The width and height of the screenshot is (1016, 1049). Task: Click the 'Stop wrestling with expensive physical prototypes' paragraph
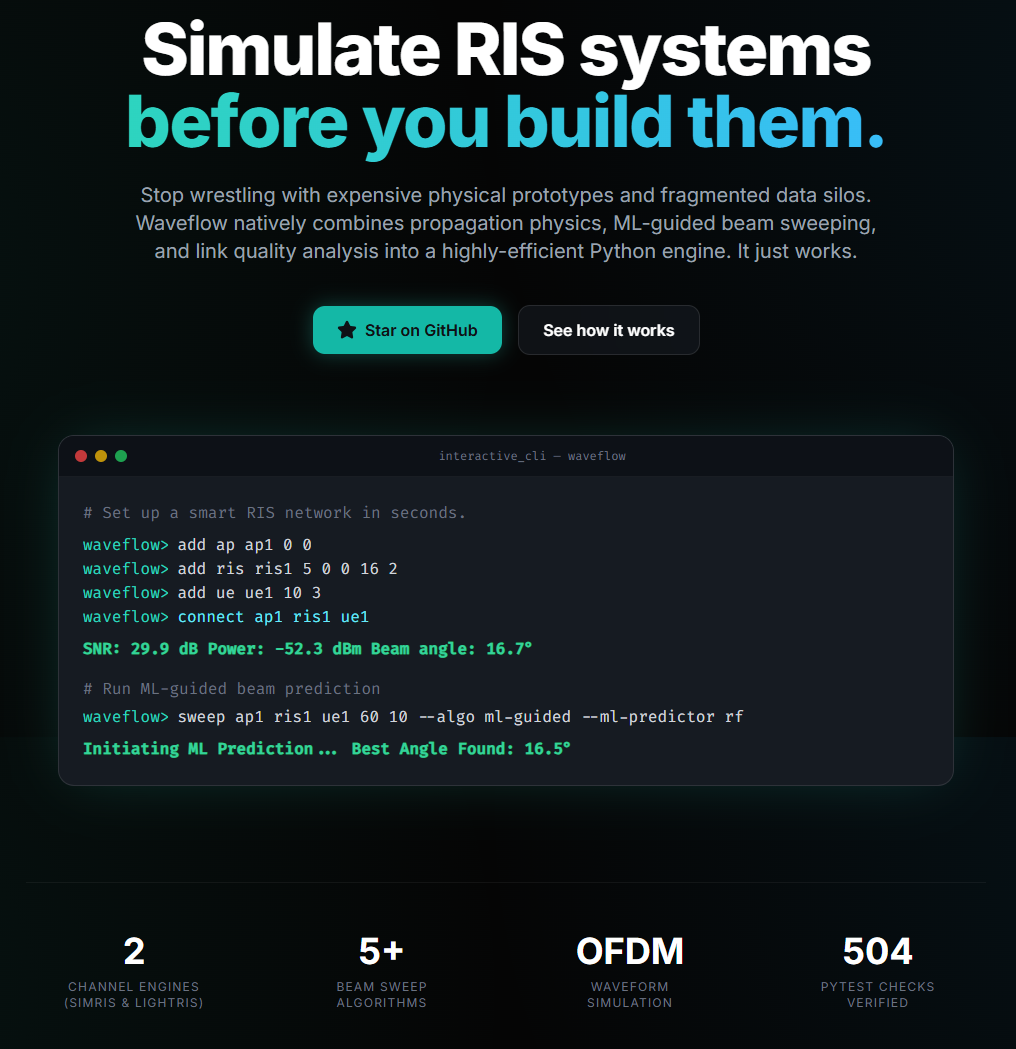506,223
